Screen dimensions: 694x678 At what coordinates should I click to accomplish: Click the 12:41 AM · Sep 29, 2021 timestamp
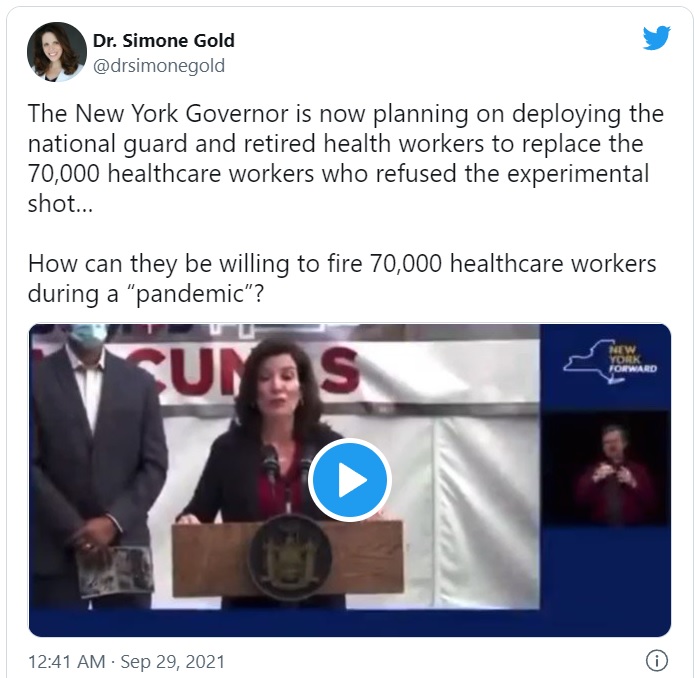(x=127, y=662)
